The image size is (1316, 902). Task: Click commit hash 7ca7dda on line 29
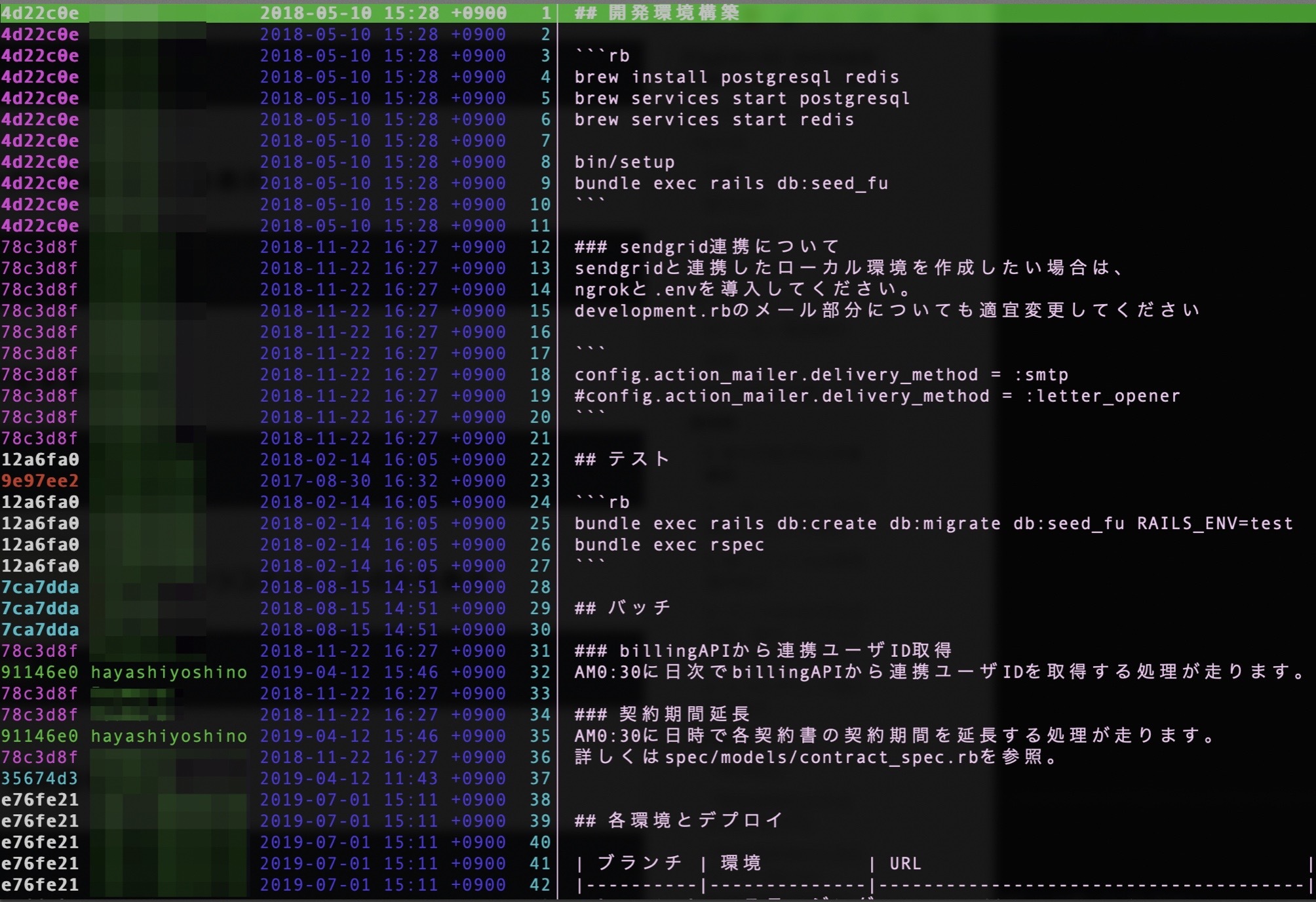click(40, 608)
